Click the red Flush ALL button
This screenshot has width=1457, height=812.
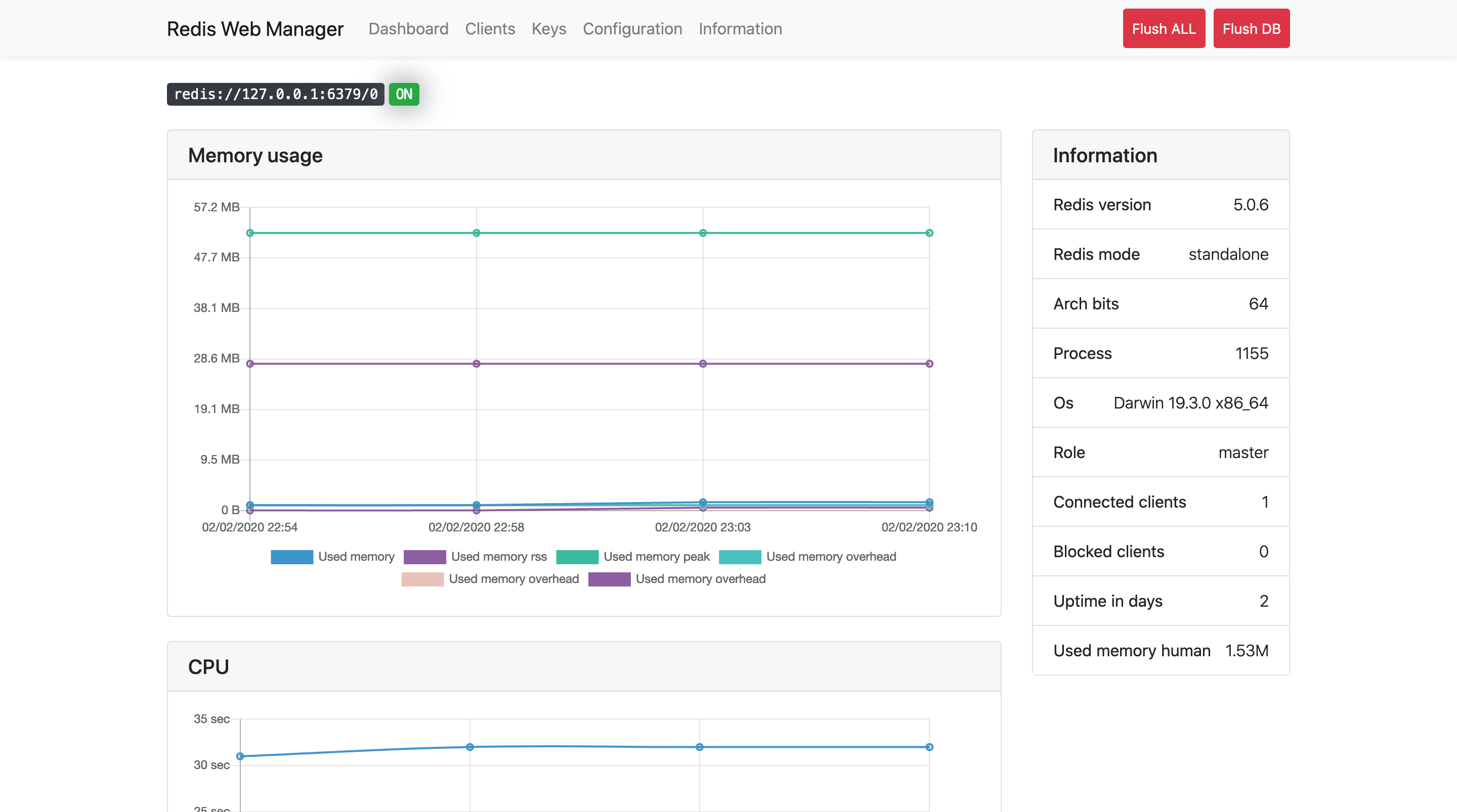[1164, 28]
